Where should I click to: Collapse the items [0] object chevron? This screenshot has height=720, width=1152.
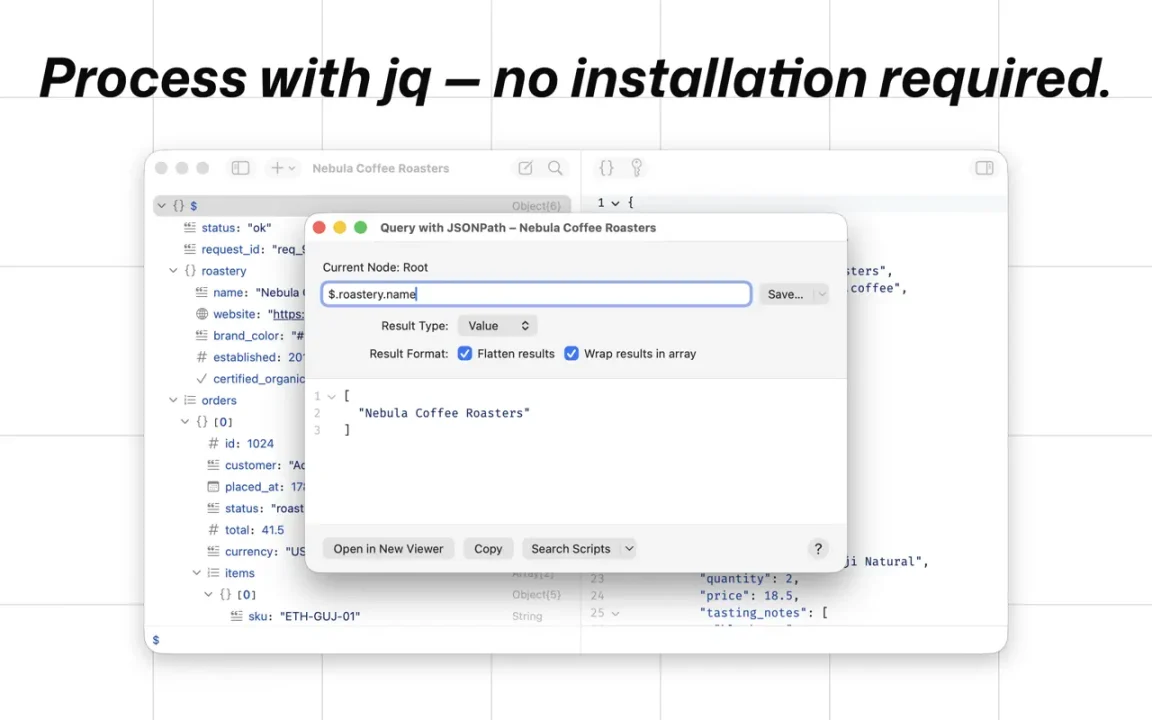click(209, 594)
